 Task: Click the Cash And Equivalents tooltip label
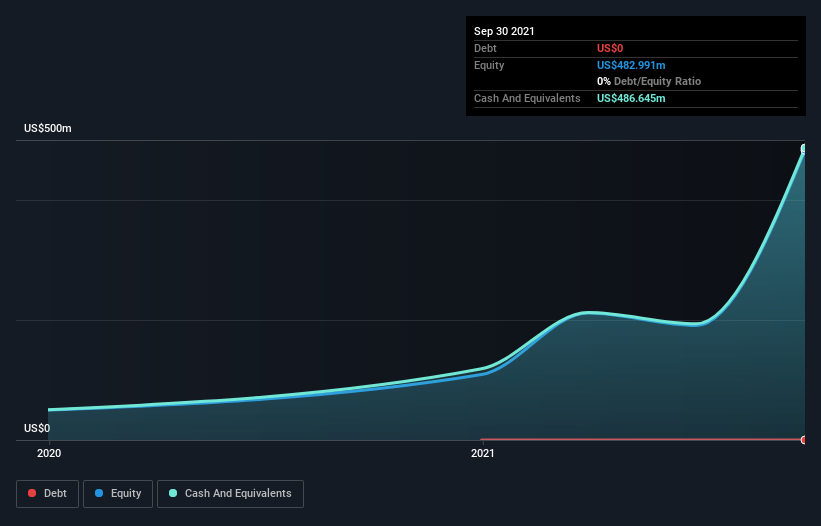[x=527, y=98]
